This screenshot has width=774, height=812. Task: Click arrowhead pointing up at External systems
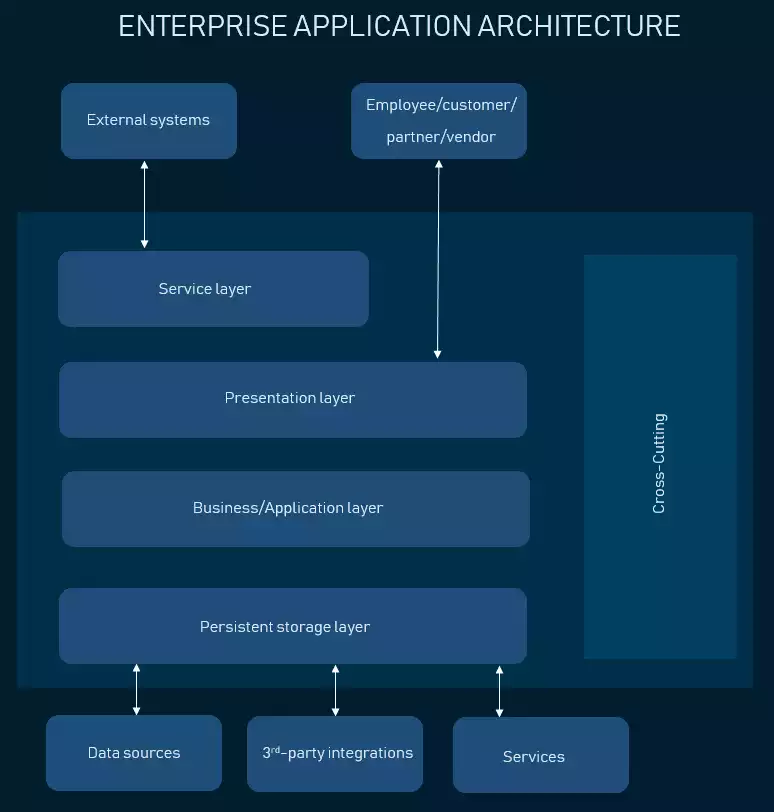[x=145, y=166]
